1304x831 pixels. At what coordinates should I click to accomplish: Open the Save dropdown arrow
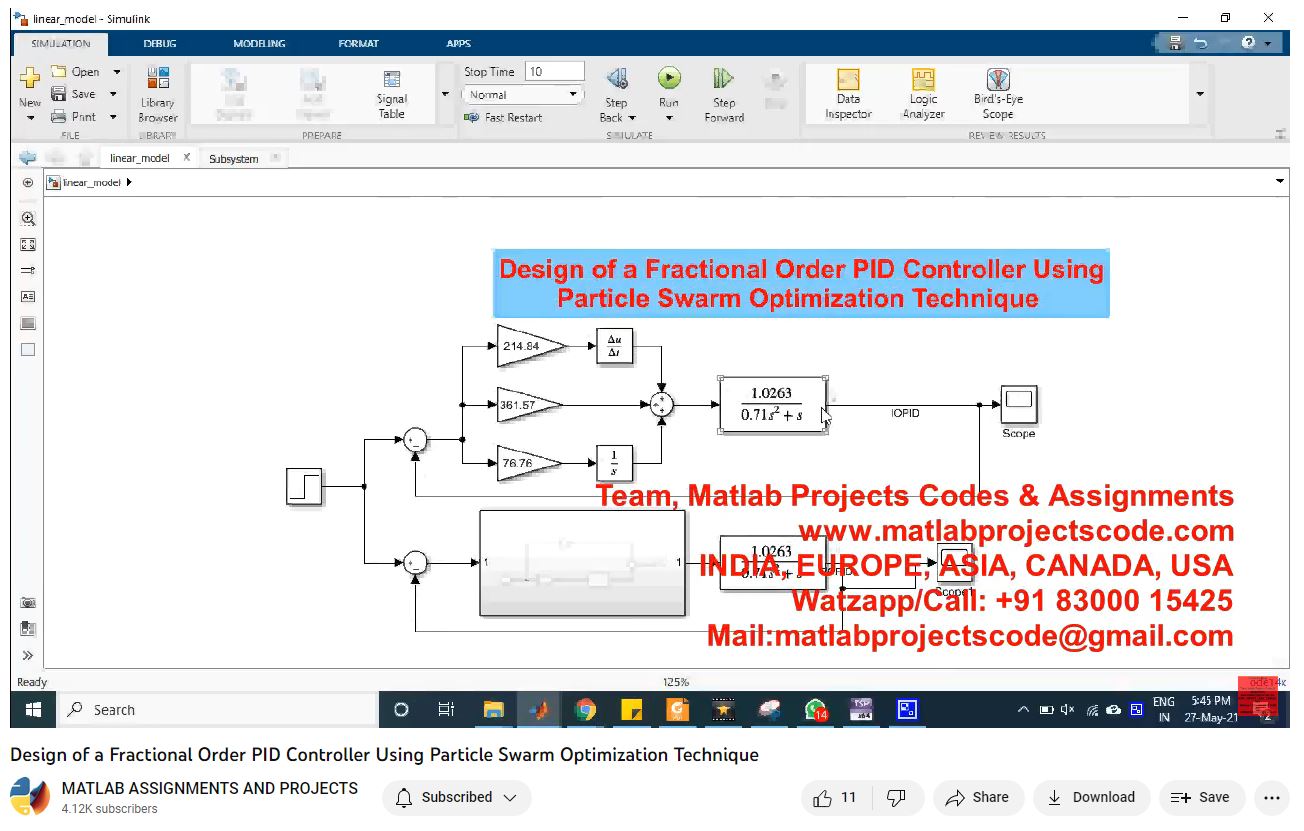pyautogui.click(x=113, y=94)
